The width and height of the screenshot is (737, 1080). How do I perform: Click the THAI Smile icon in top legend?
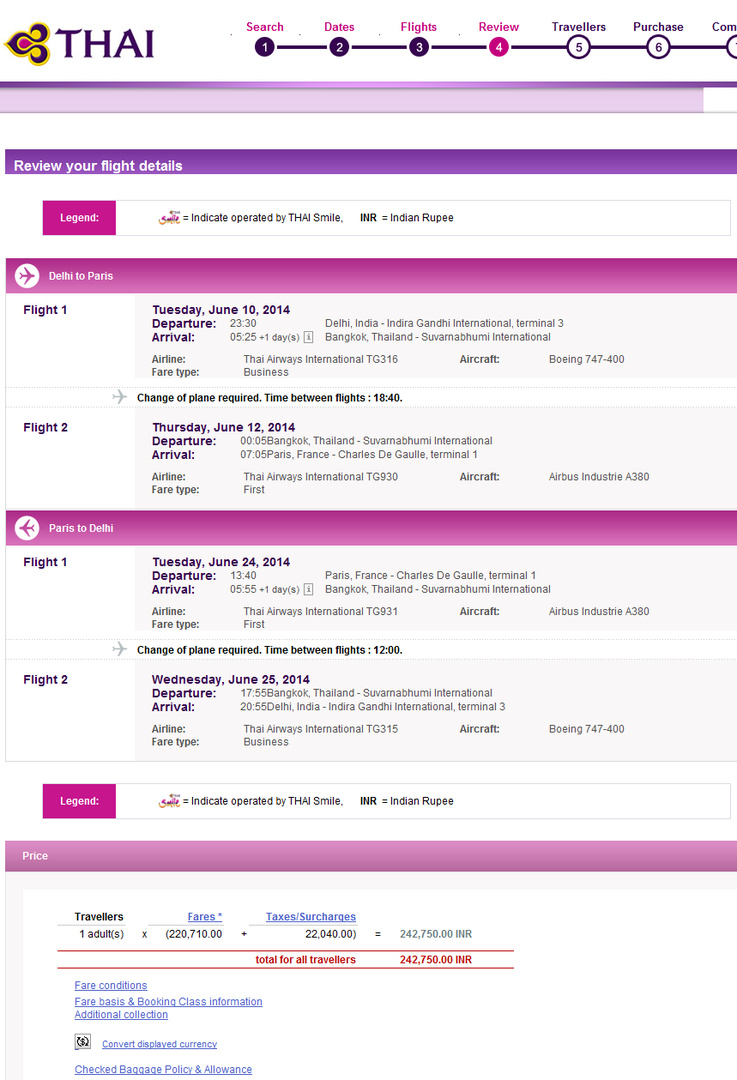tap(169, 217)
